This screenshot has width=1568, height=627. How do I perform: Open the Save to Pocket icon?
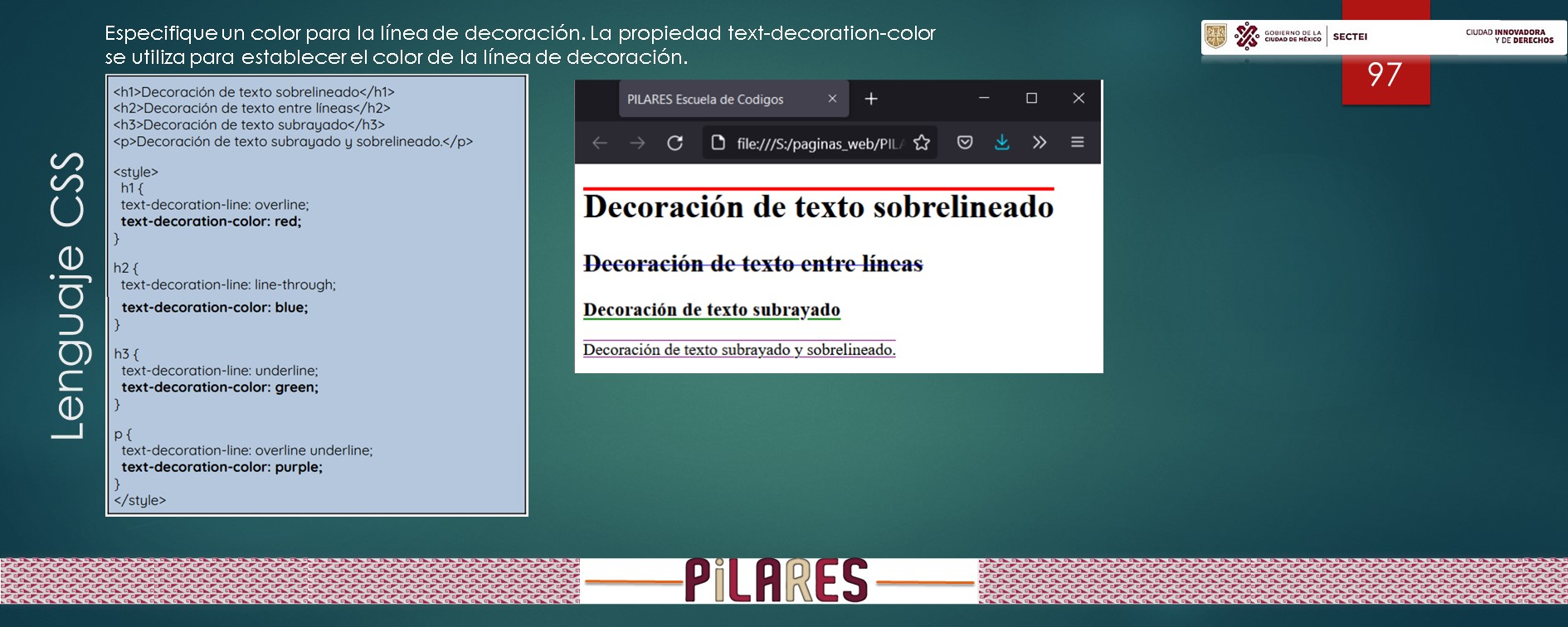965,143
